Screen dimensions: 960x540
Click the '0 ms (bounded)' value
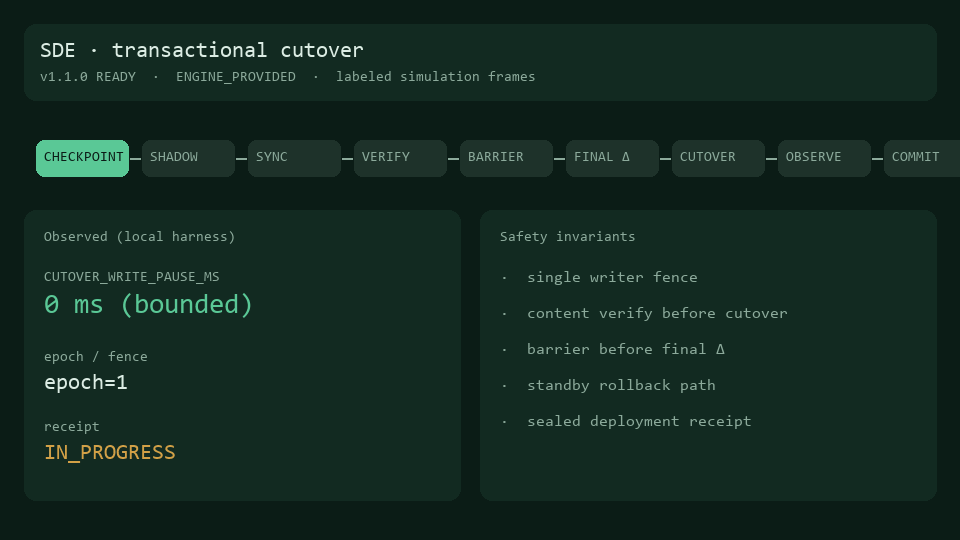pos(148,304)
